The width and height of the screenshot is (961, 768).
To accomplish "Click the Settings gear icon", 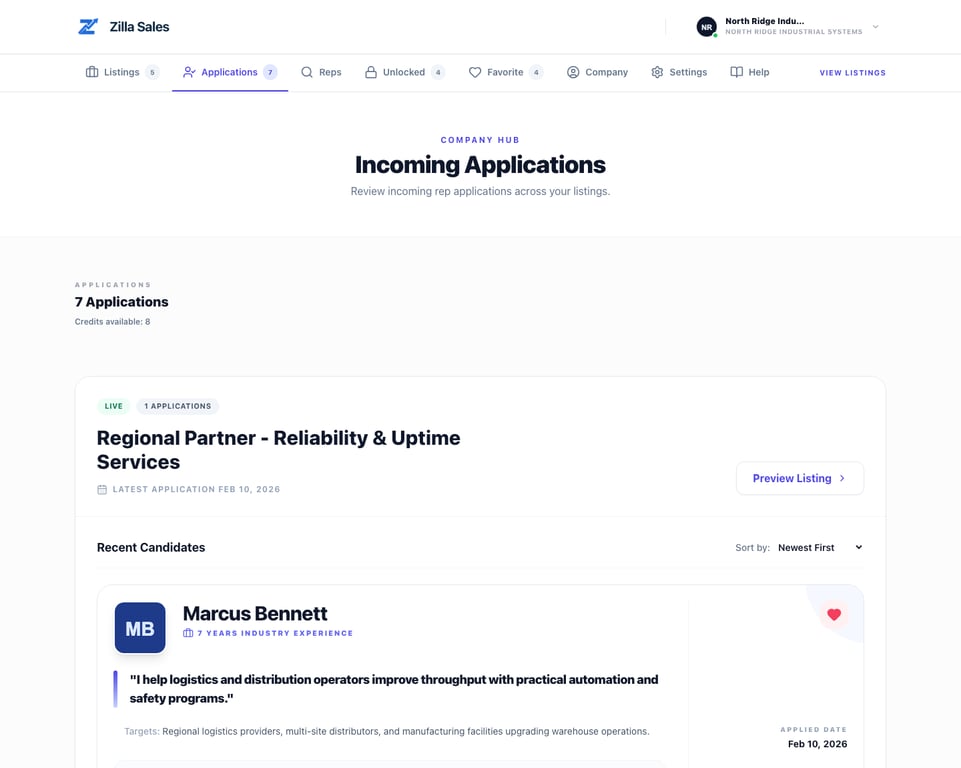I will coord(657,72).
